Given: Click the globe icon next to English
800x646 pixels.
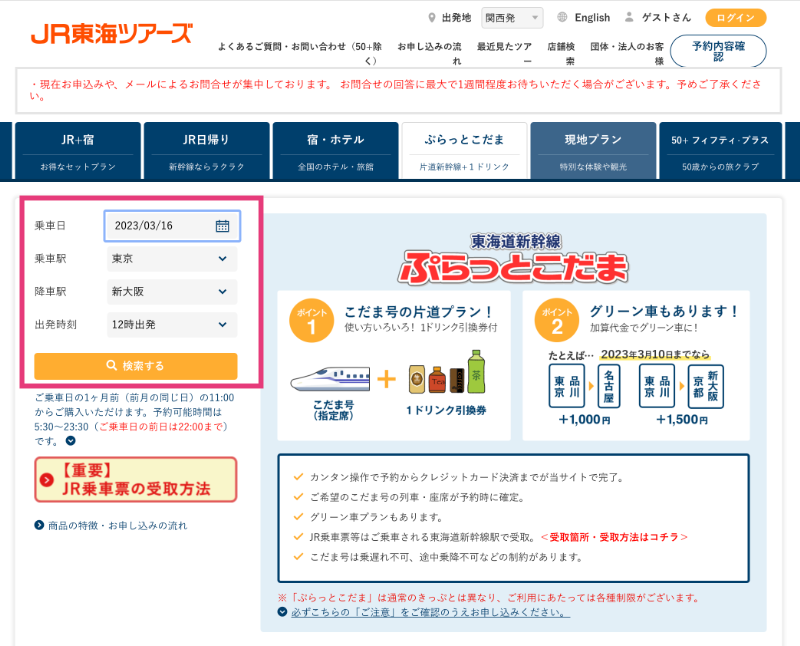Looking at the screenshot, I should click(x=562, y=17).
